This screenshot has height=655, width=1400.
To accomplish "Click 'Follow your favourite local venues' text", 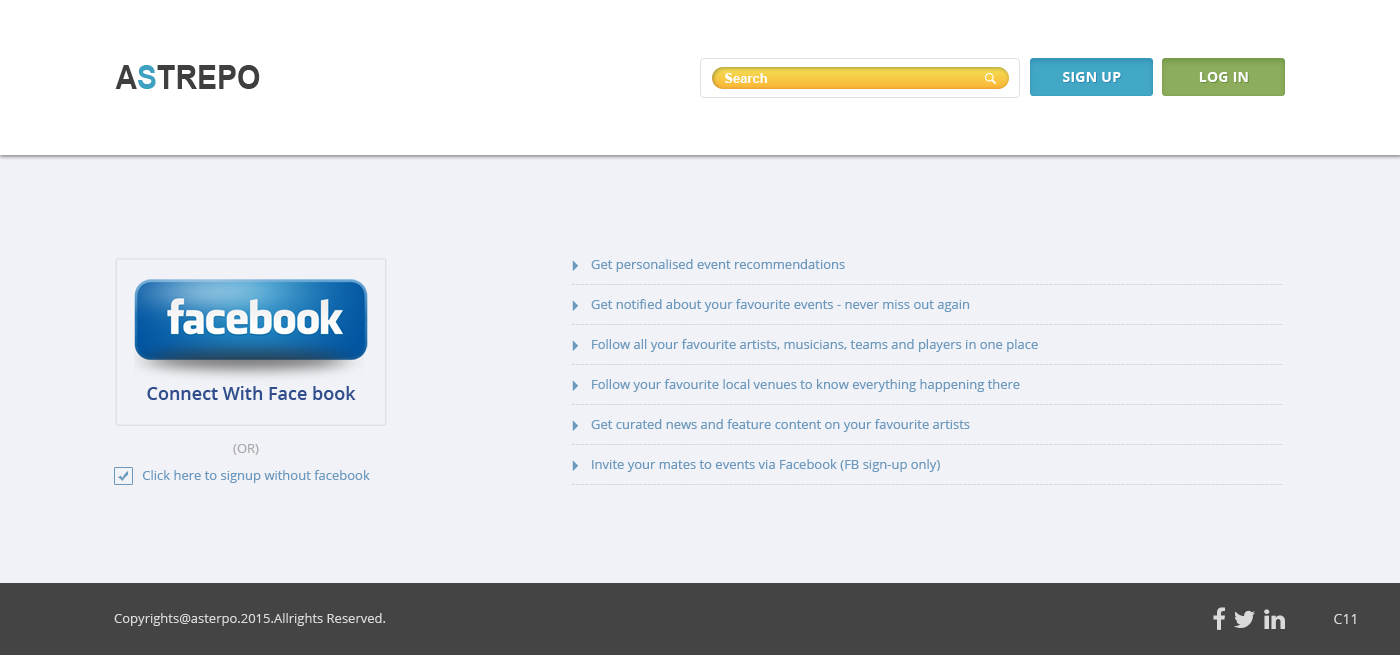I will [805, 385].
